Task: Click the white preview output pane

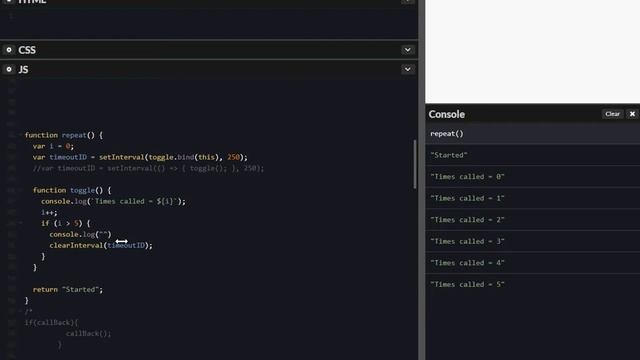Action: click(x=533, y=51)
